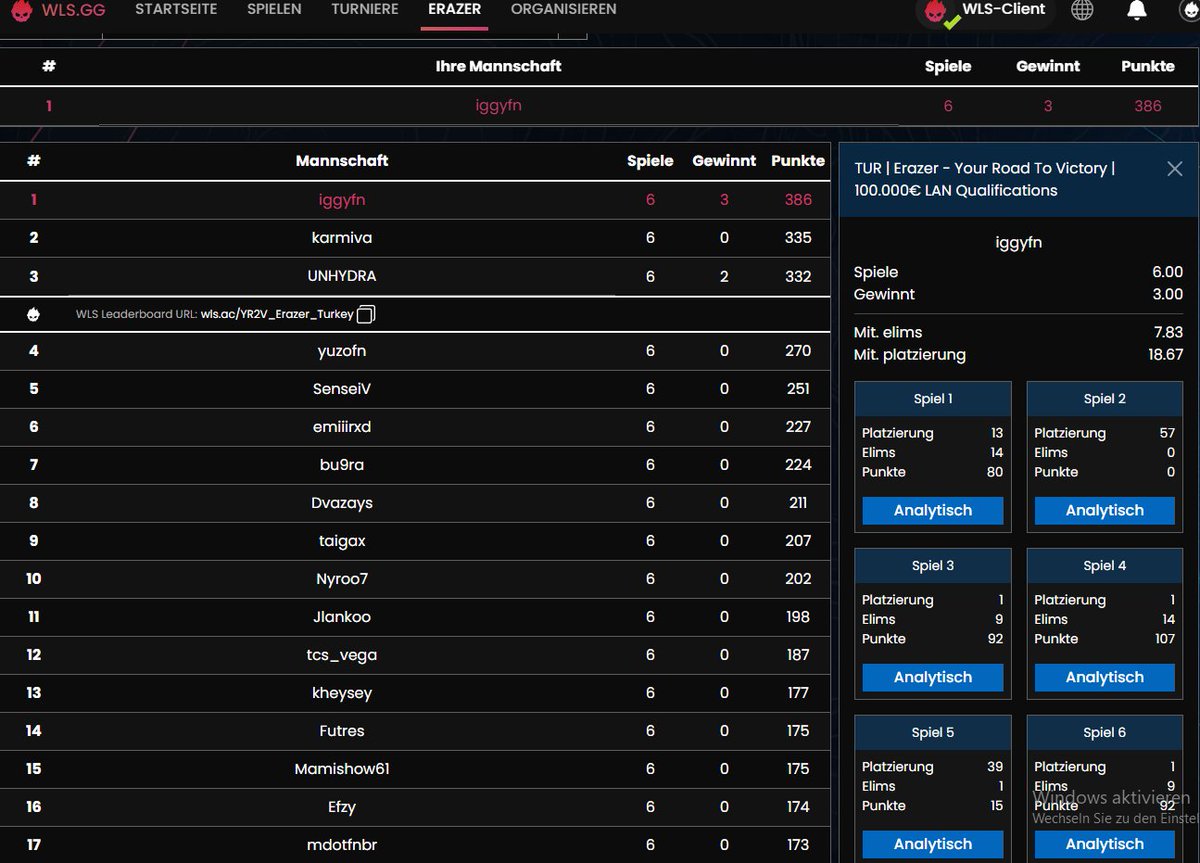
Task: Click the WLS icon in leaderboard URL row
Action: pos(33,314)
